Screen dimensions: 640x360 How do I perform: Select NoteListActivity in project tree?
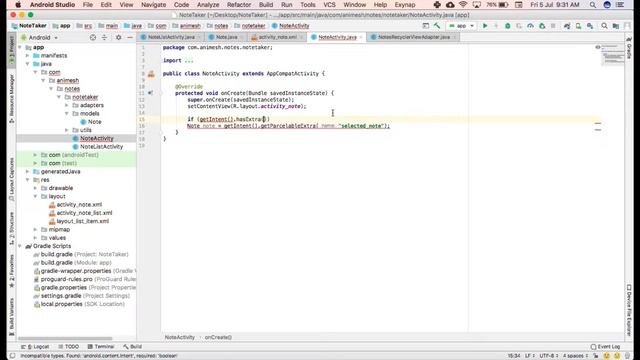tap(101, 147)
